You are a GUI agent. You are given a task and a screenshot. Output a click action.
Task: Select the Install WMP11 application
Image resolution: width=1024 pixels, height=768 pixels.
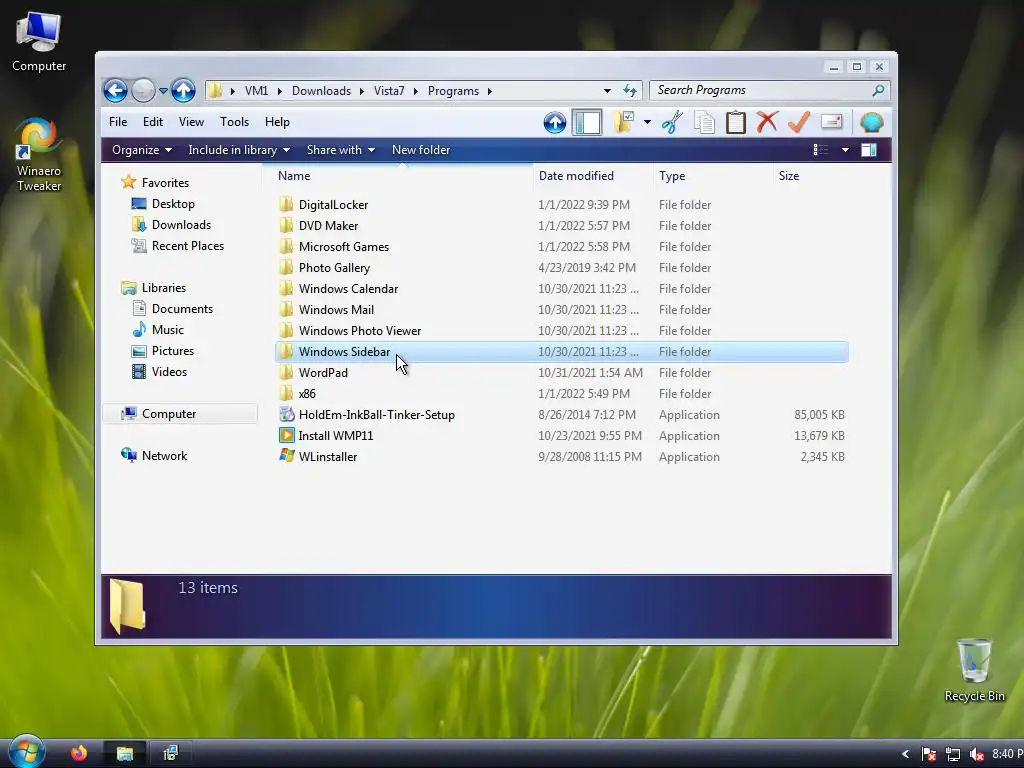coord(336,436)
